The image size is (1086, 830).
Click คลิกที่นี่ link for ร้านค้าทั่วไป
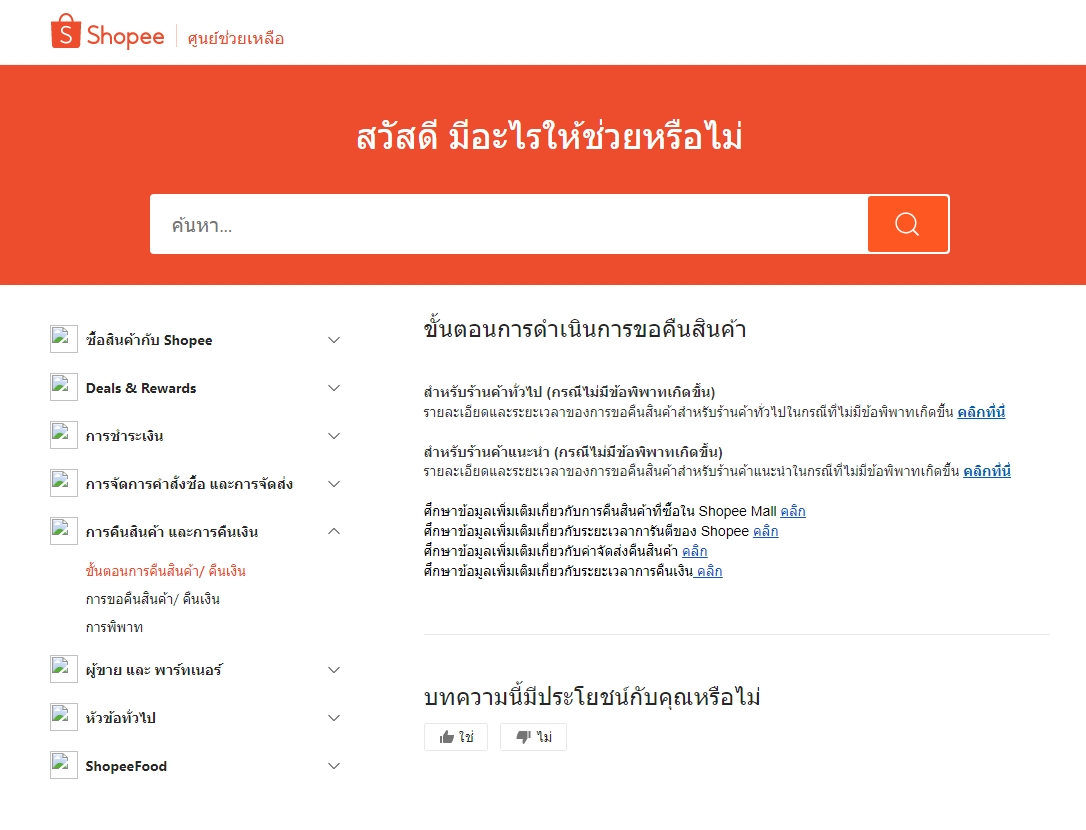click(981, 412)
